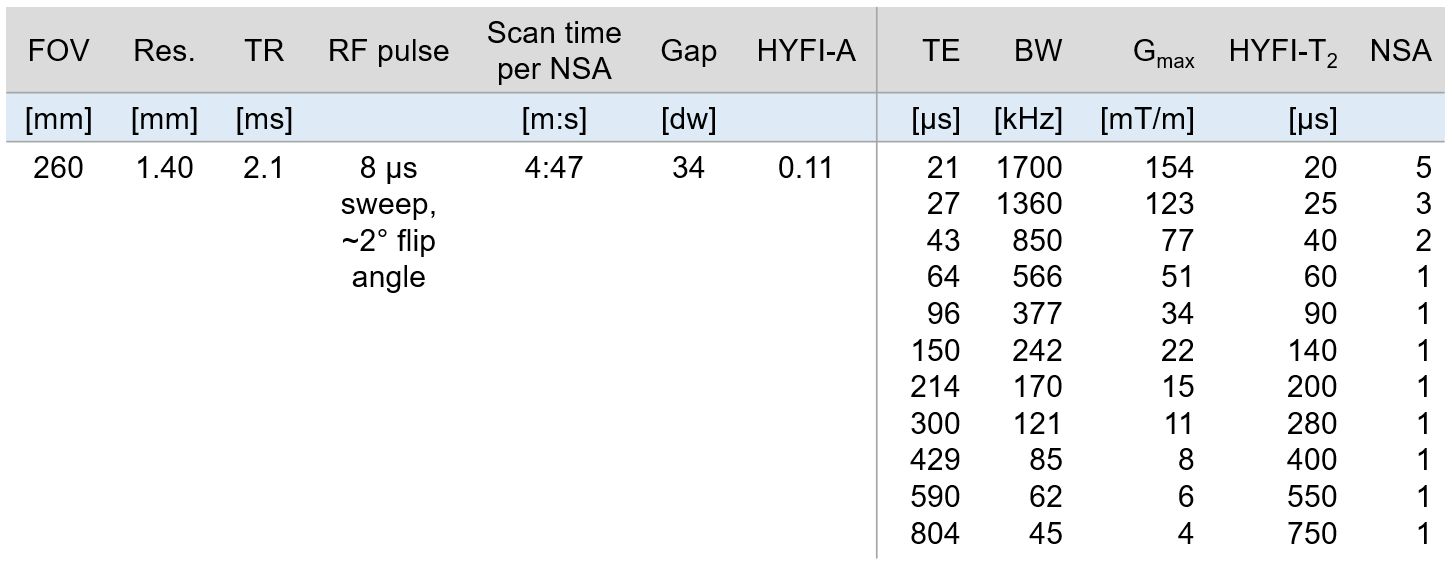This screenshot has width=1452, height=563.
Task: Select the HYFI-A column header
Action: pyautogui.click(x=806, y=51)
